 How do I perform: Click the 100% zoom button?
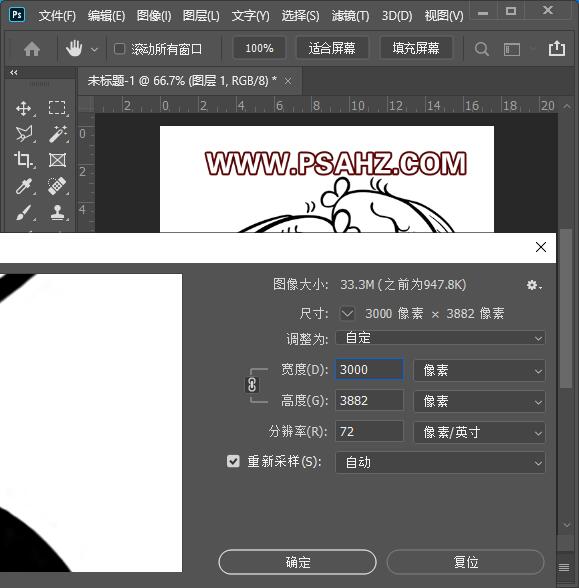click(x=259, y=48)
